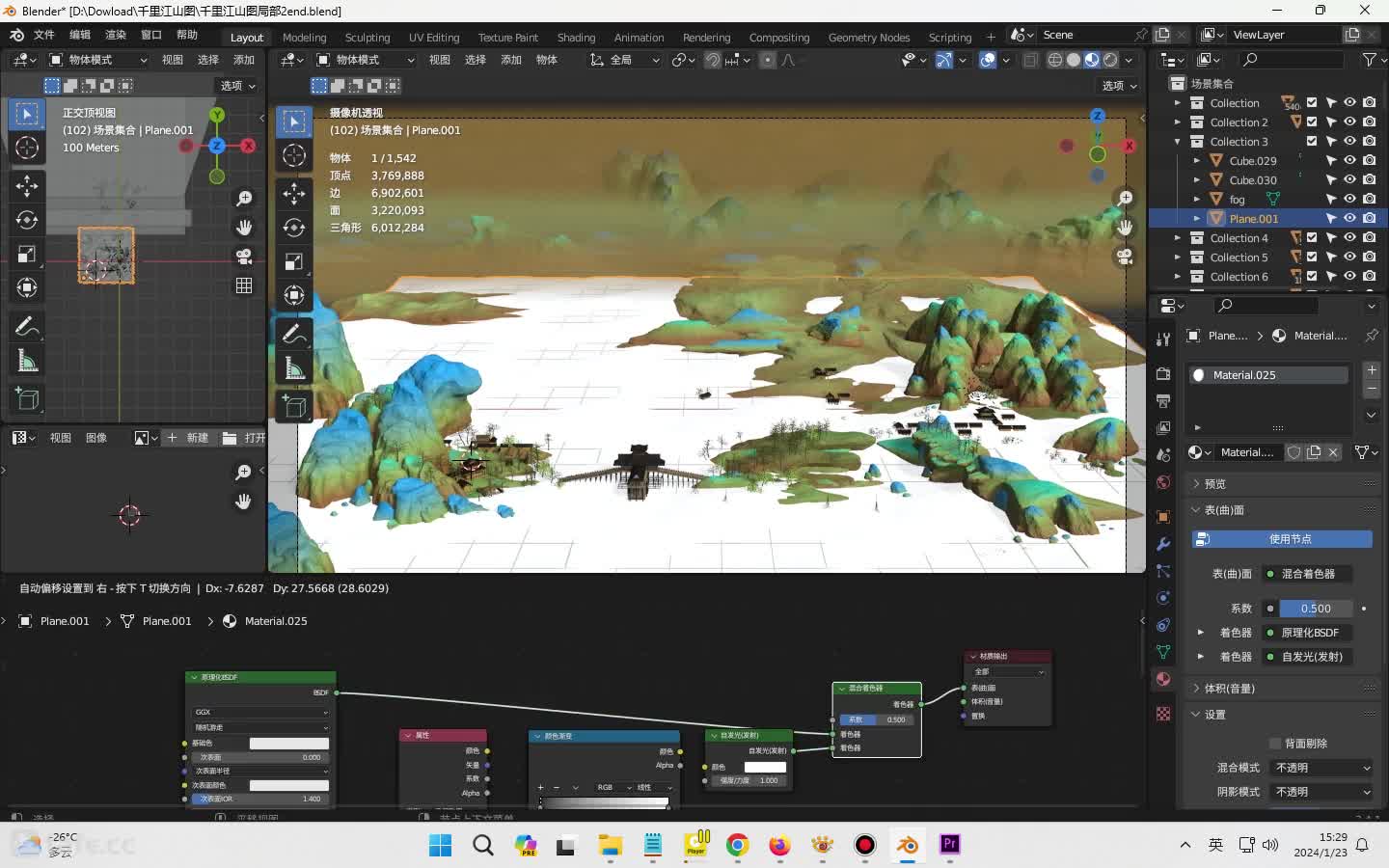Open the Output properties tab
The image size is (1389, 868).
point(1163,401)
